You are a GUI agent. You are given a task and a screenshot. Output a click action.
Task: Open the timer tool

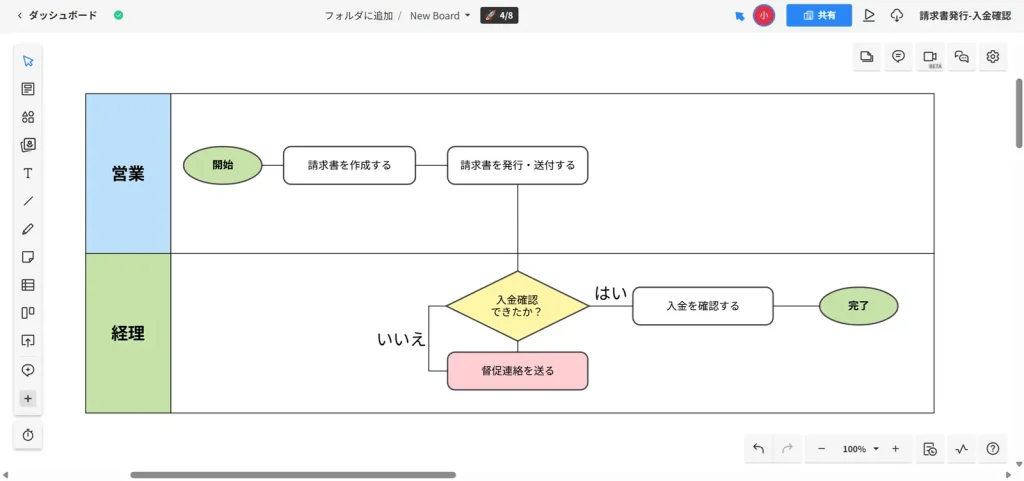click(x=28, y=435)
